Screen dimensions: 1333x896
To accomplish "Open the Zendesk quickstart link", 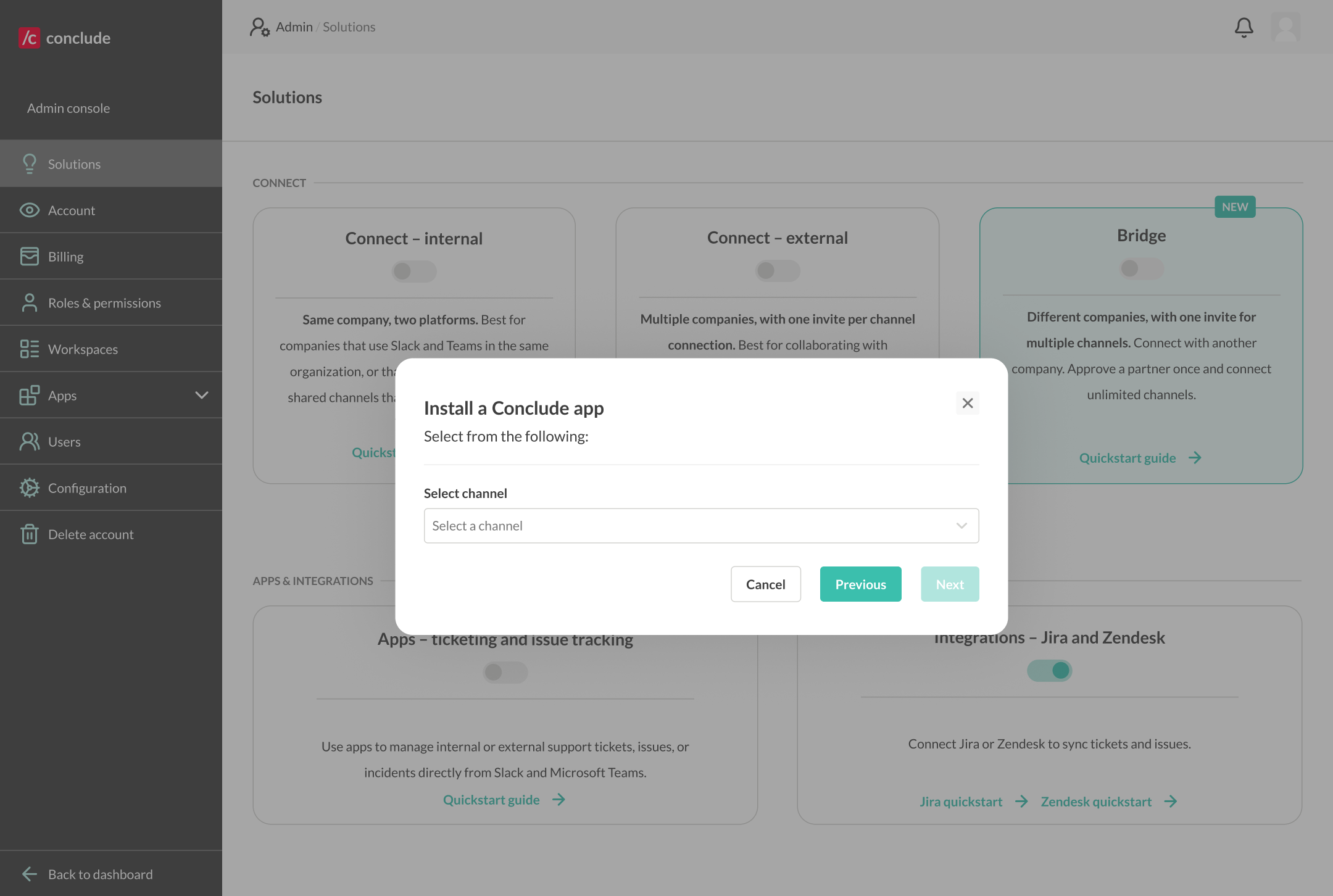I will point(1096,801).
